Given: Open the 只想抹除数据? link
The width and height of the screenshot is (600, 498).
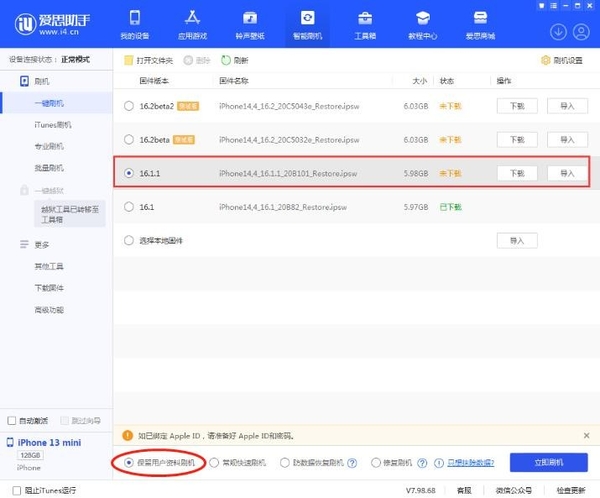Looking at the screenshot, I should 472,463.
